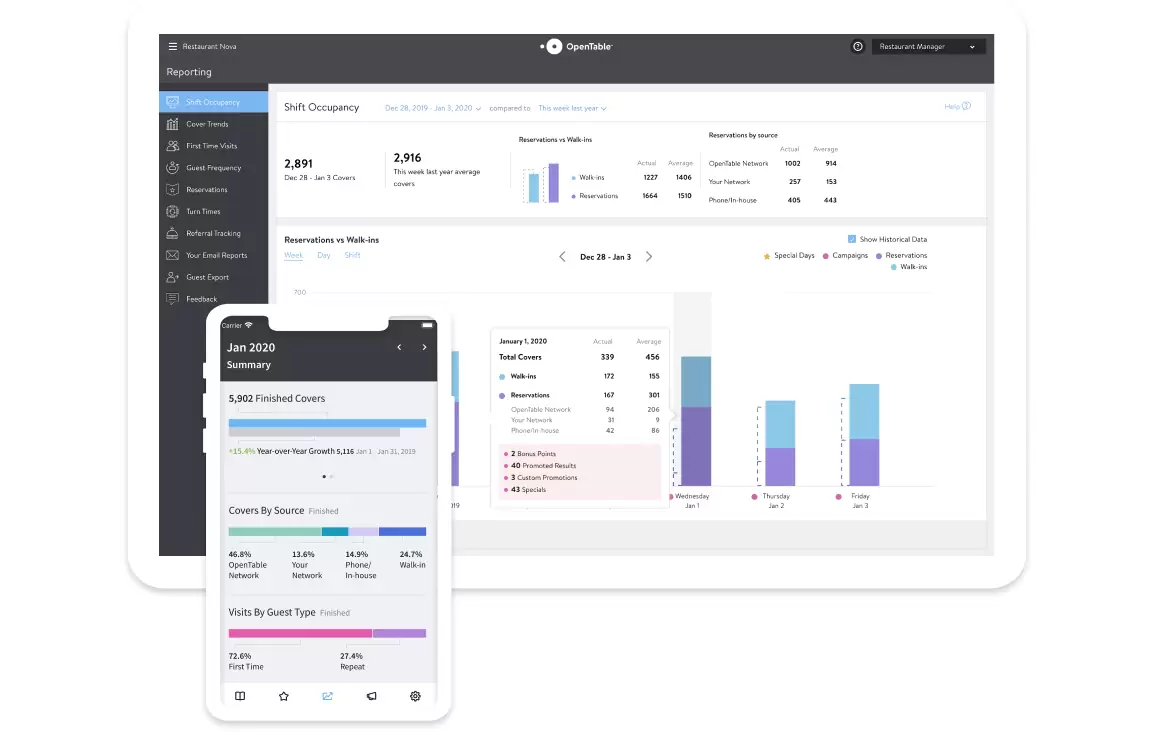Screen dimensions: 1154x732
Task: Tap the page indicator dots on phone summary
Action: [328, 477]
